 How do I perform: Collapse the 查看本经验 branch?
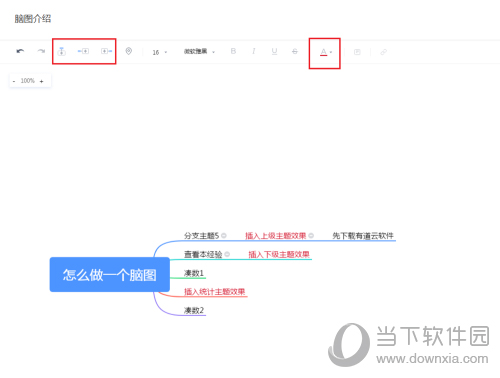coord(227,254)
